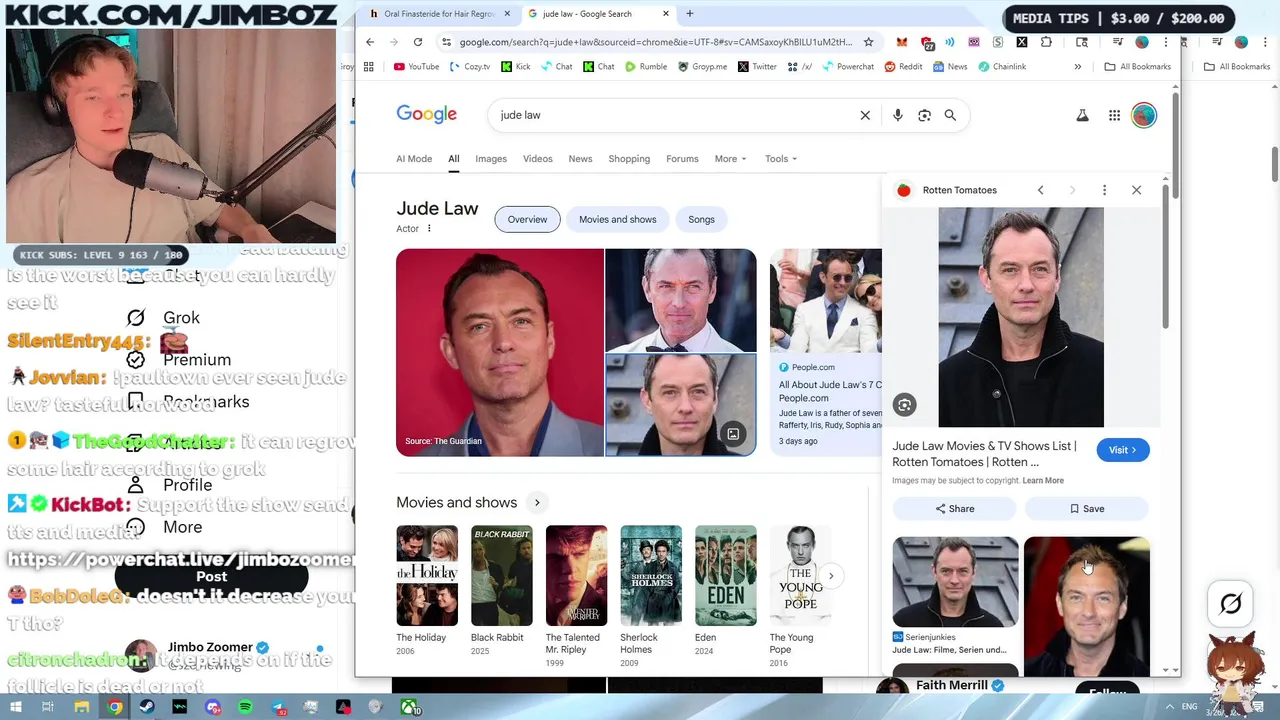This screenshot has height=720, width=1280.
Task: Switch to Shopping results tab
Action: [x=629, y=159]
